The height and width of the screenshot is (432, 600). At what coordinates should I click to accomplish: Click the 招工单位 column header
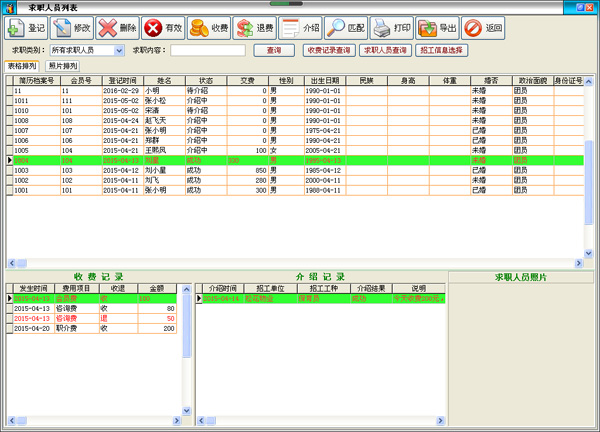coord(270,288)
